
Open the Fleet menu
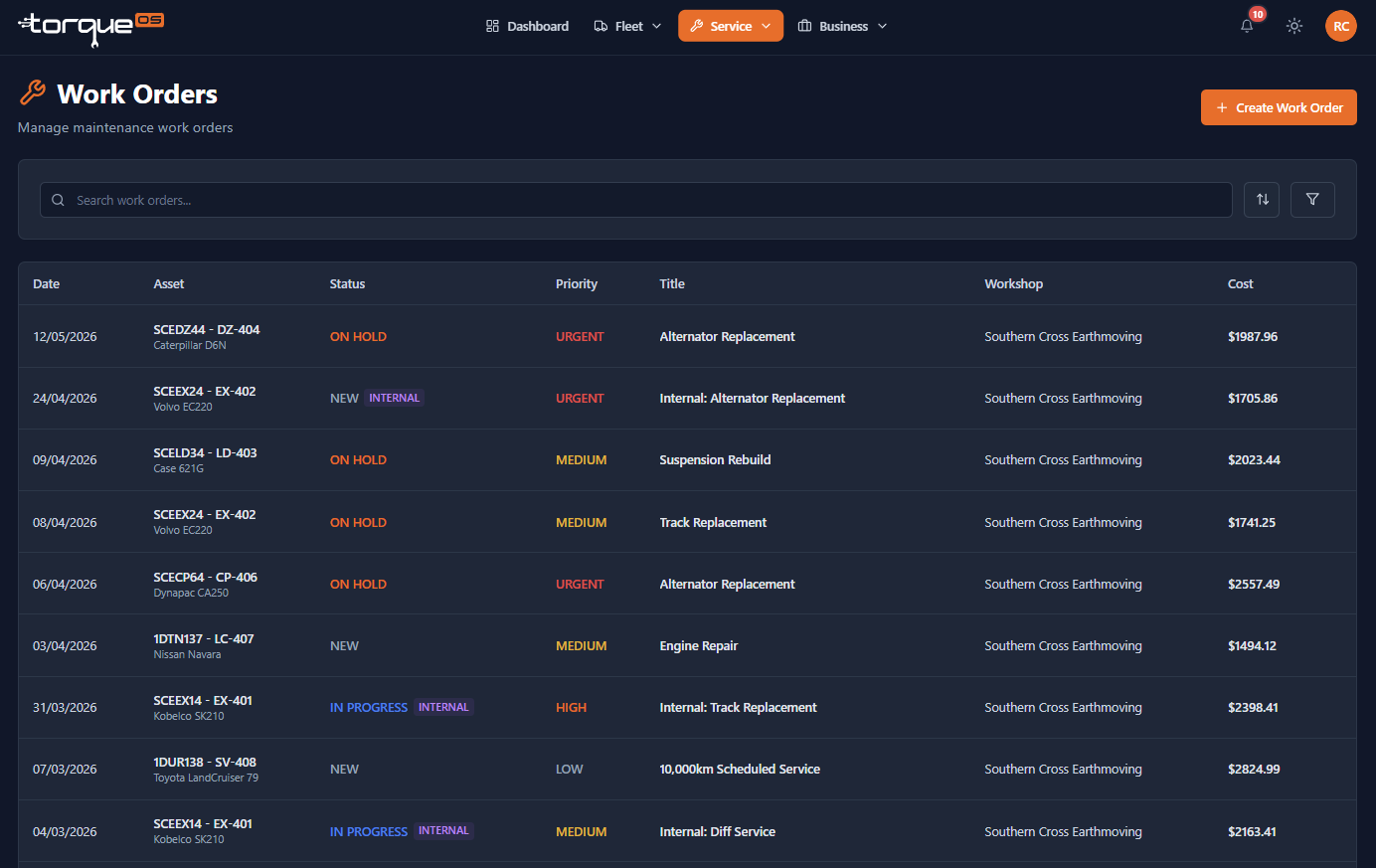[x=627, y=26]
